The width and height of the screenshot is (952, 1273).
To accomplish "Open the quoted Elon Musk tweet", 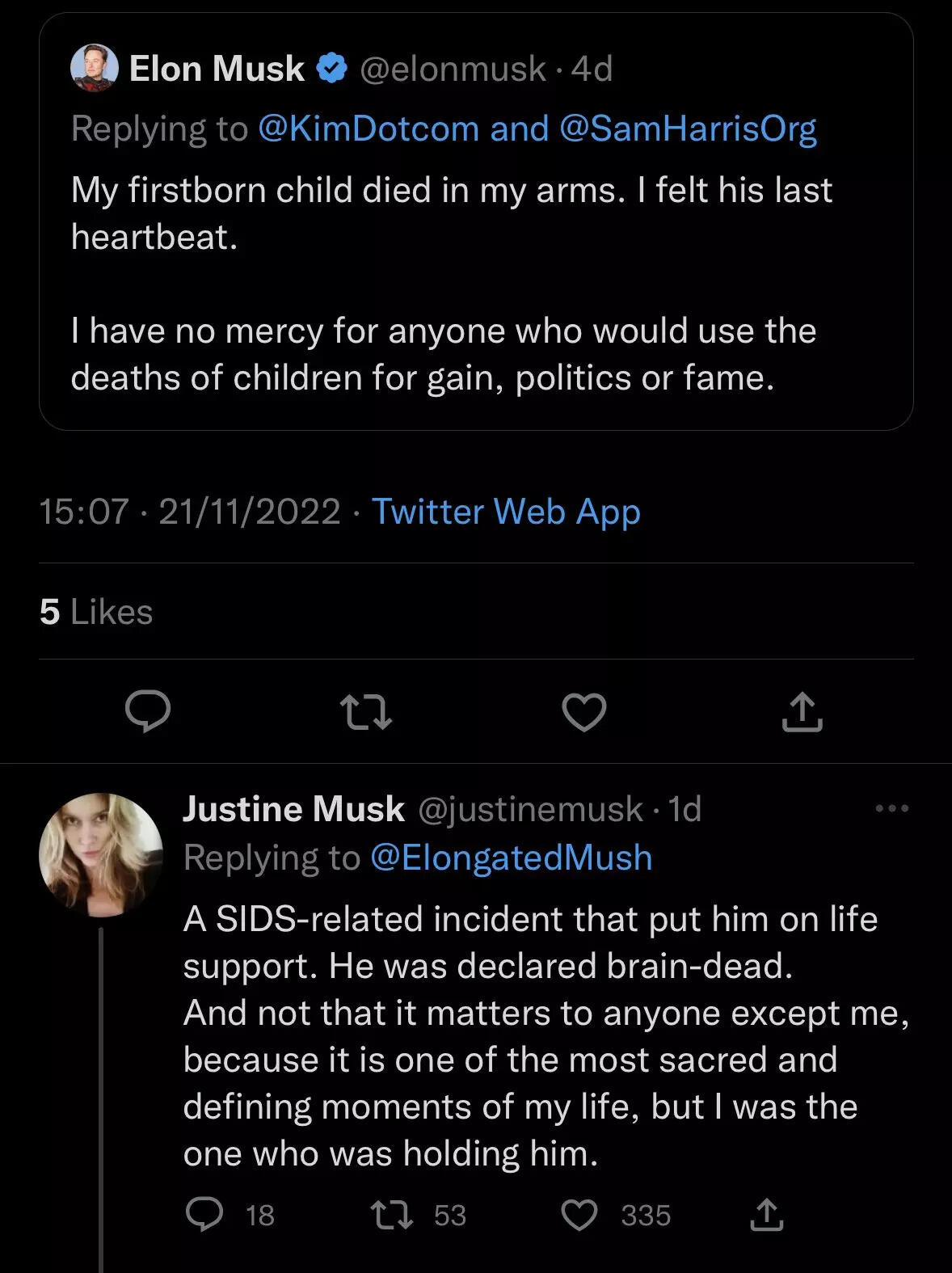I will coord(476,221).
